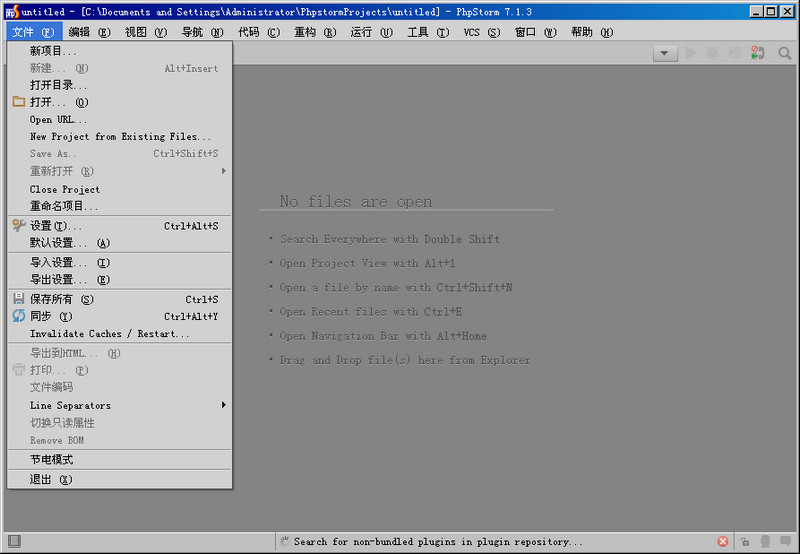The image size is (800, 554).
Task: Click the folder icon next to 打开
Action: [19, 102]
